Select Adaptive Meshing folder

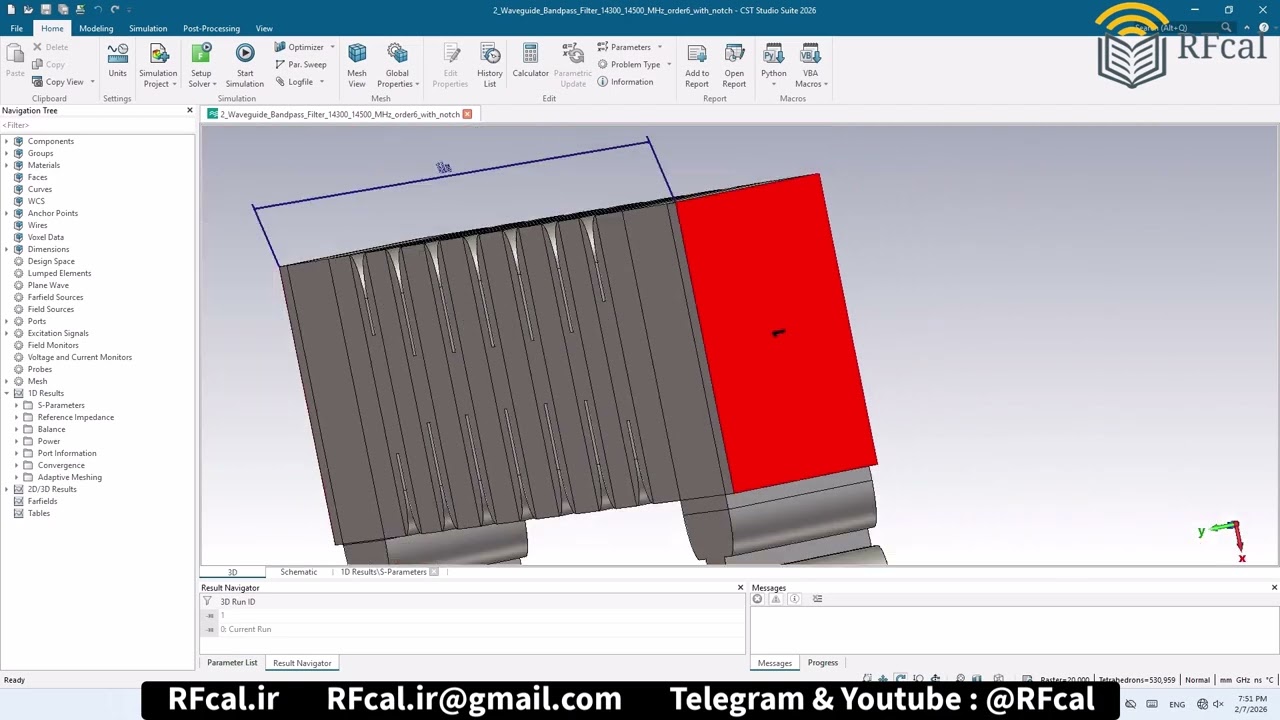[69, 477]
